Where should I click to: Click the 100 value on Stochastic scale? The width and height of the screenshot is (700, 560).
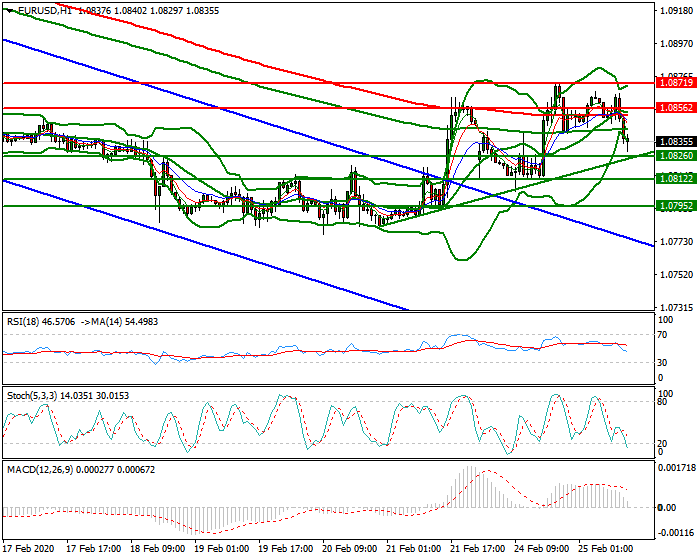pos(665,394)
